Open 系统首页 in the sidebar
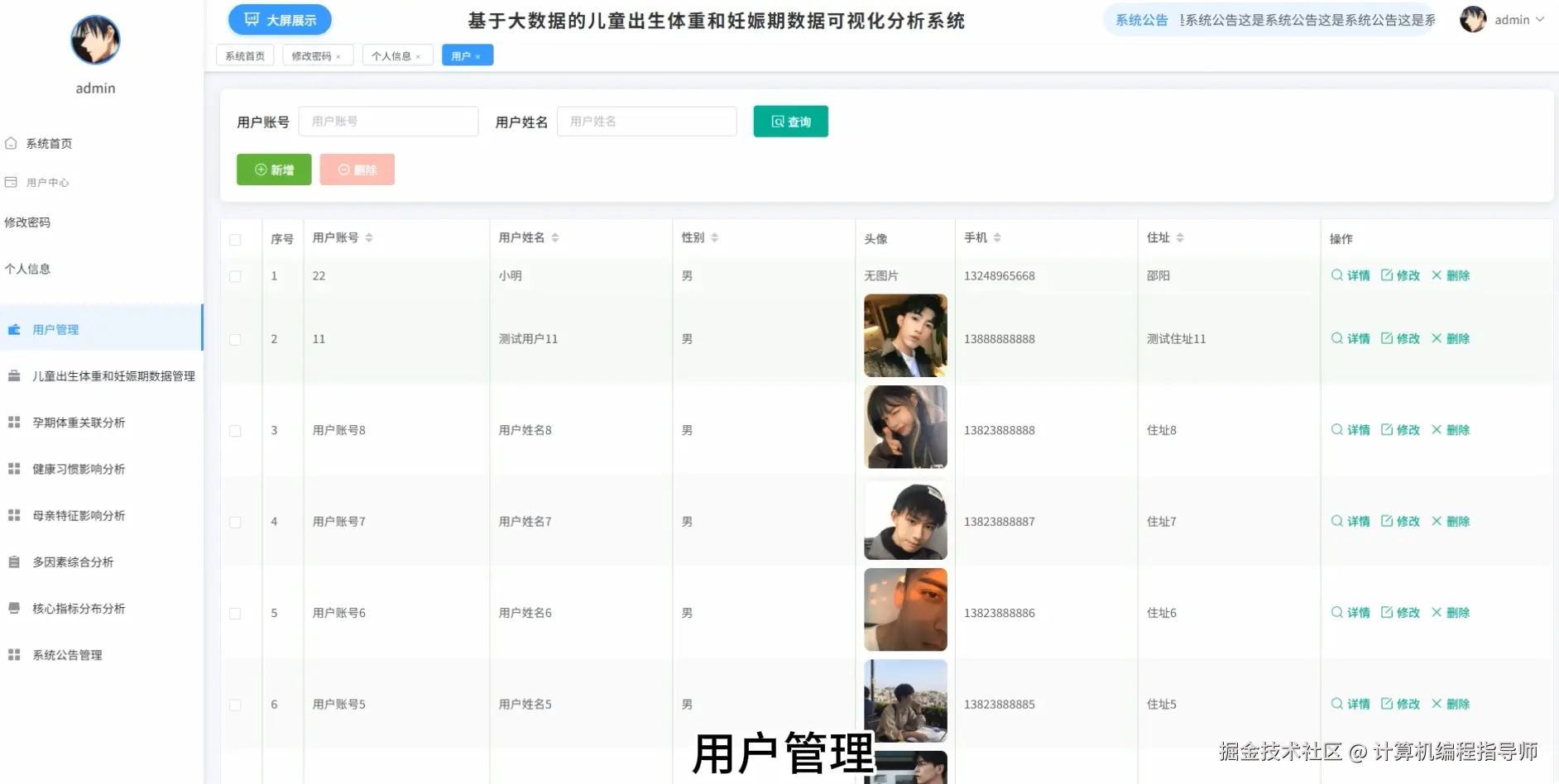The height and width of the screenshot is (784, 1559). click(49, 143)
